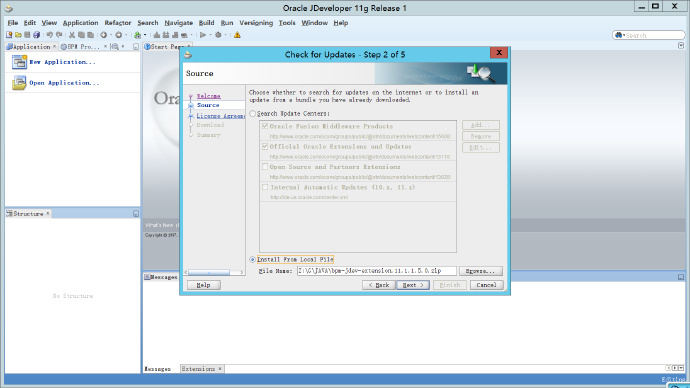This screenshot has width=690, height=388.
Task: Minimize the Application navigator panel
Action: pos(136,47)
